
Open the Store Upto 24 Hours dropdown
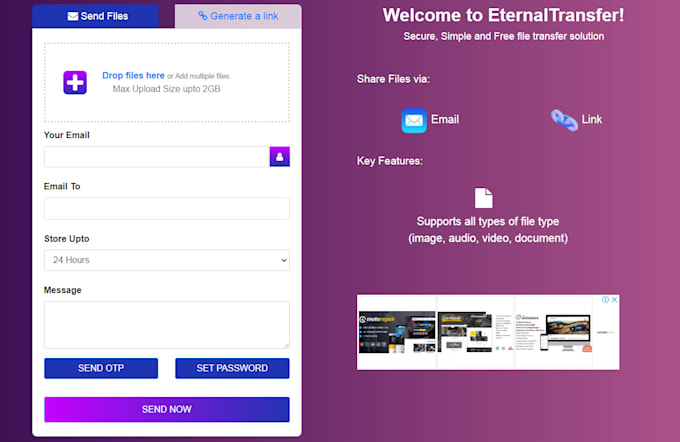167,260
